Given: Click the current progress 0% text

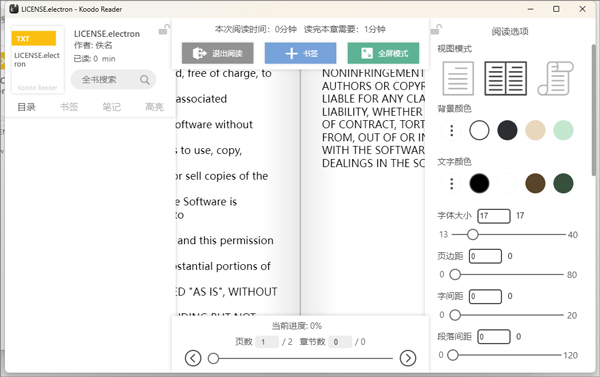Looking at the screenshot, I should coord(297,326).
